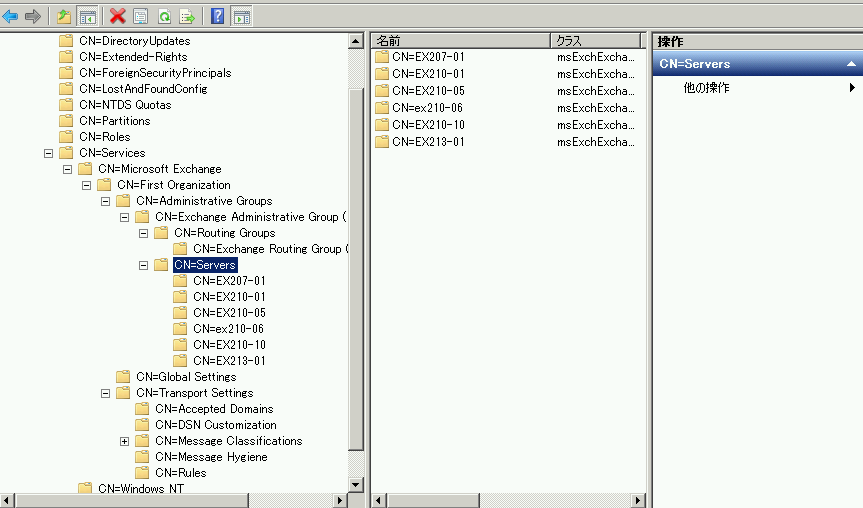Go up one level with folder icon
This screenshot has width=863, height=508.
pos(64,17)
